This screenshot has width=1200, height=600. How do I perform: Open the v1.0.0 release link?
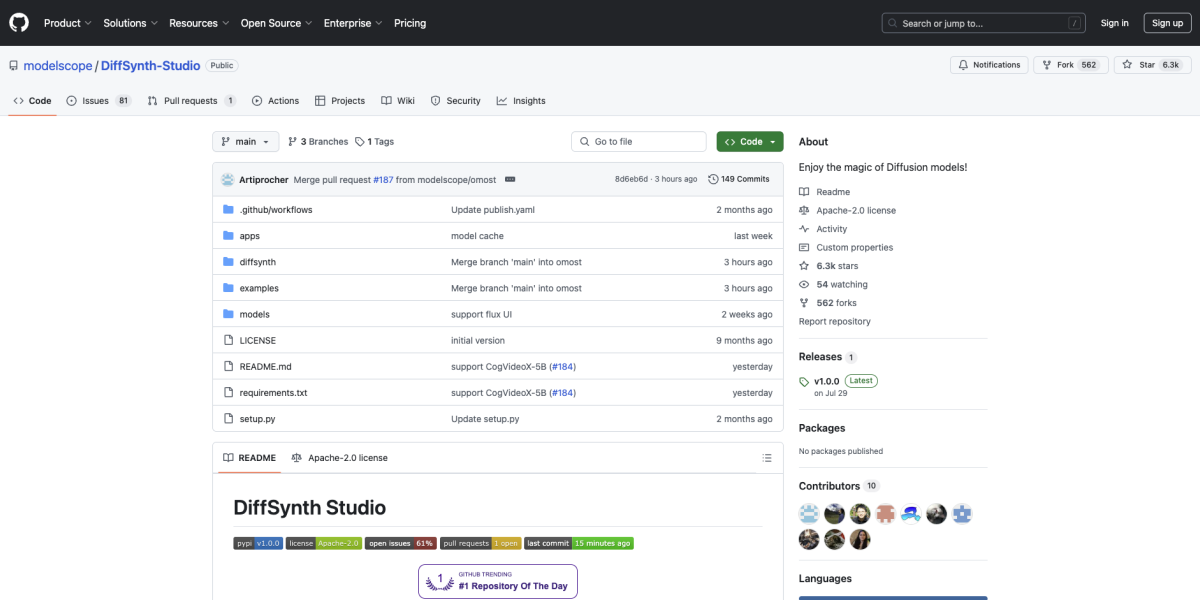[825, 381]
